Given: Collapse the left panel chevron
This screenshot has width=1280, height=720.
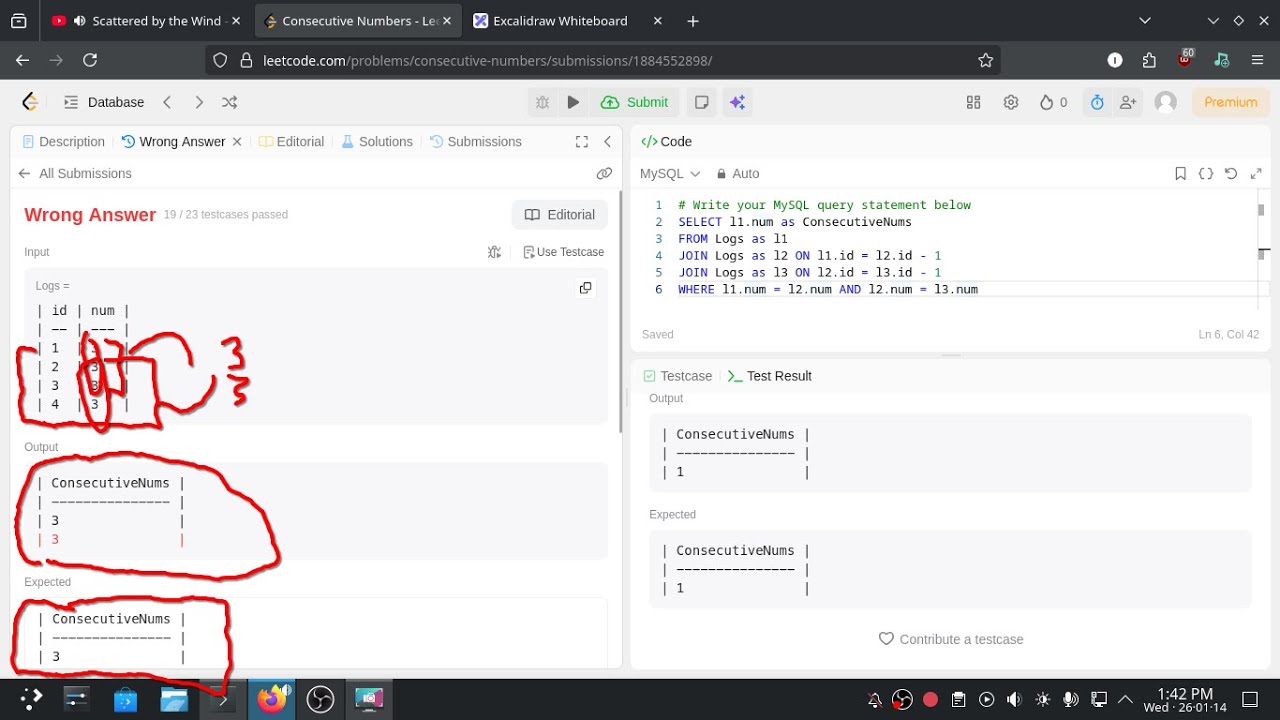Looking at the screenshot, I should click(x=607, y=142).
